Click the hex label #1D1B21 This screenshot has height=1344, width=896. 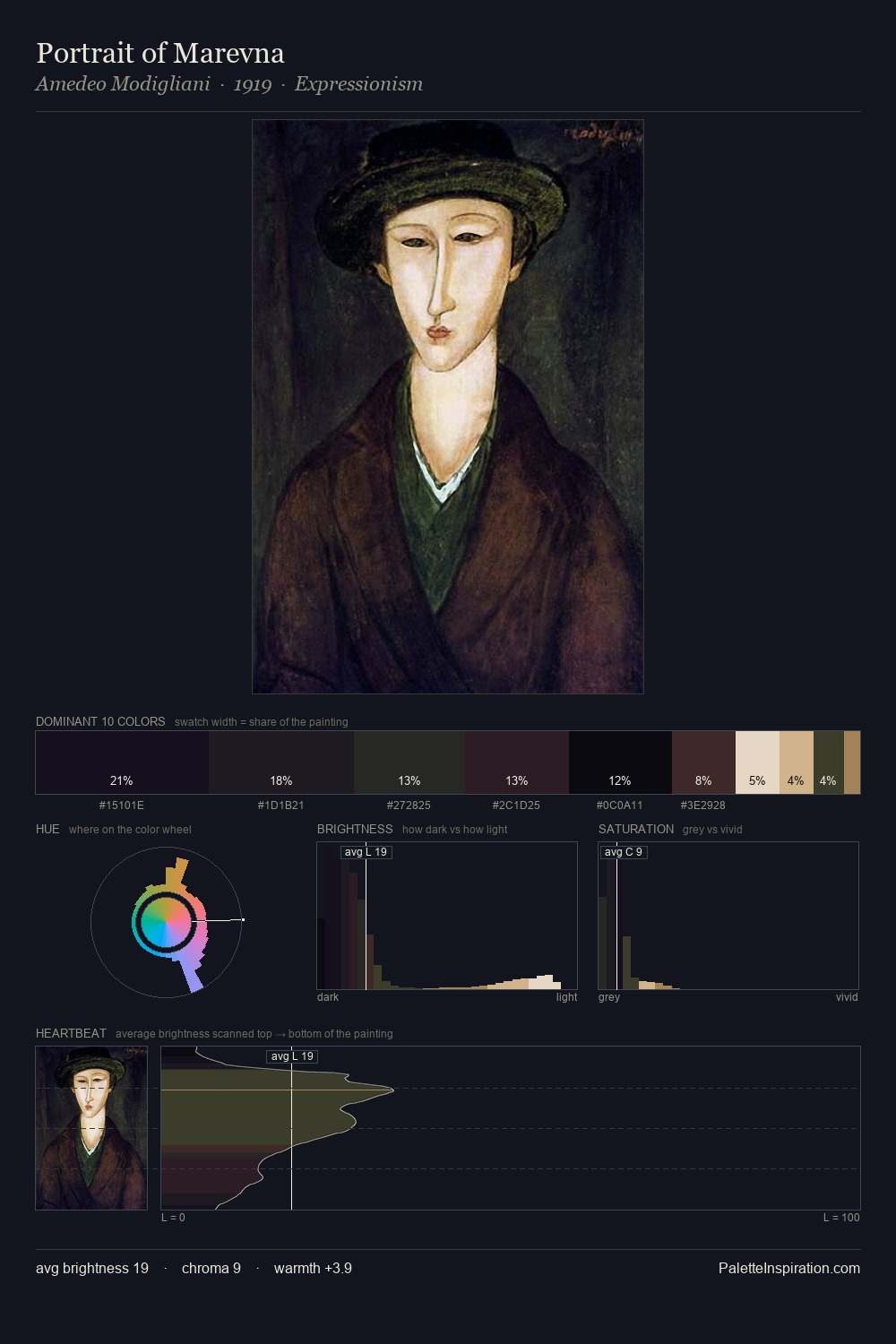(281, 805)
